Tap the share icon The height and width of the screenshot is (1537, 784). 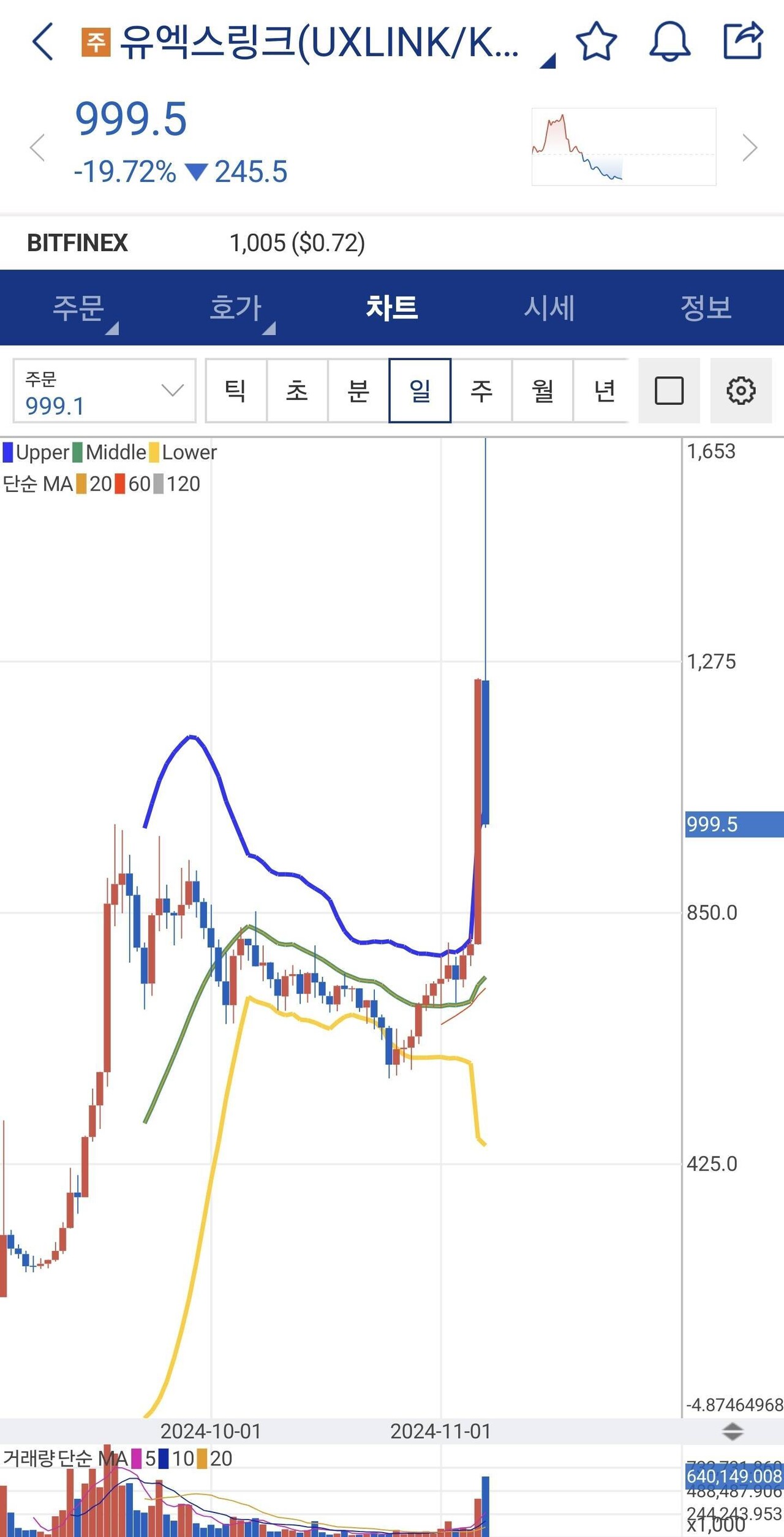point(743,42)
